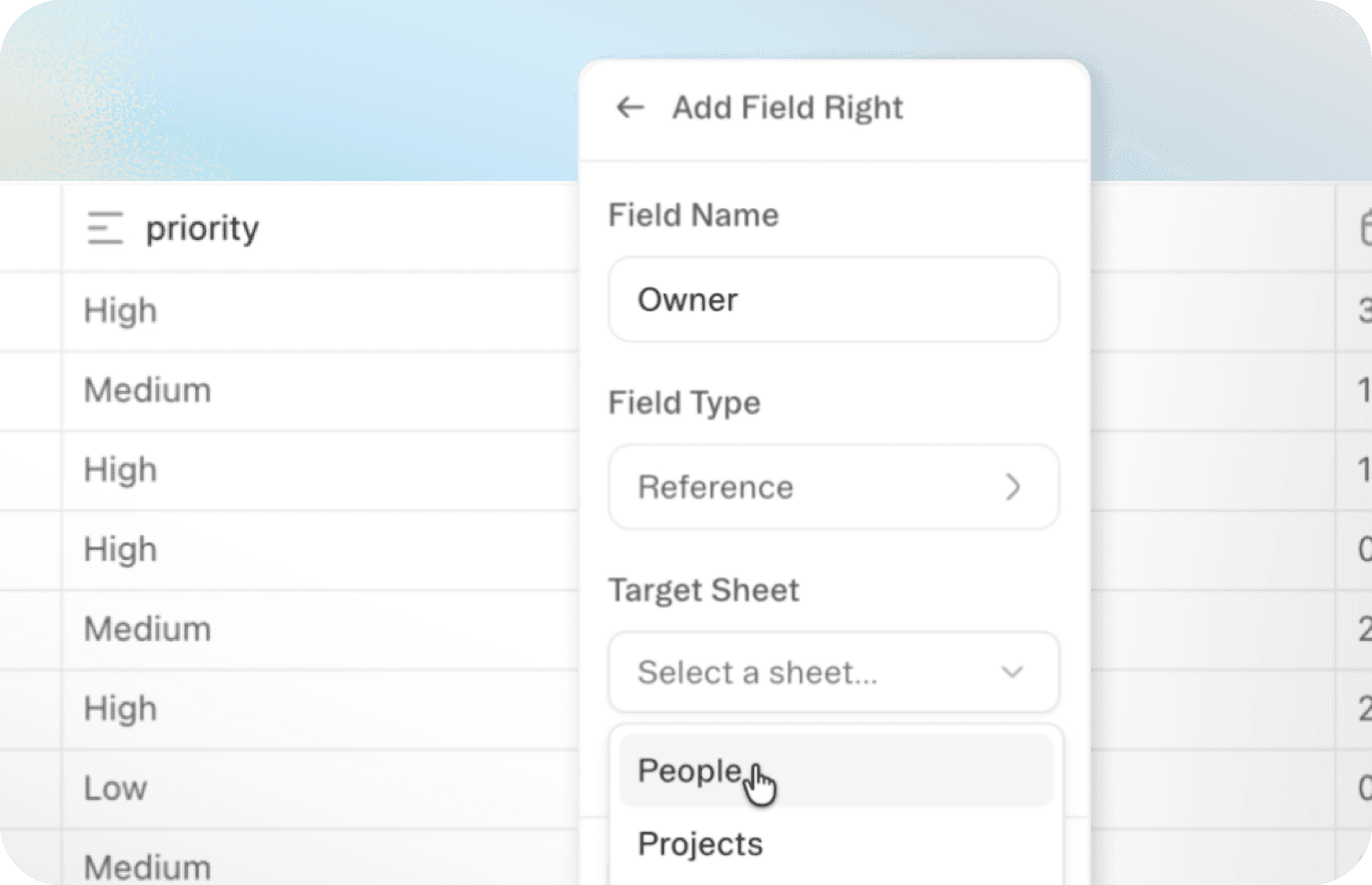Select the first Medium priority cell

click(x=147, y=390)
